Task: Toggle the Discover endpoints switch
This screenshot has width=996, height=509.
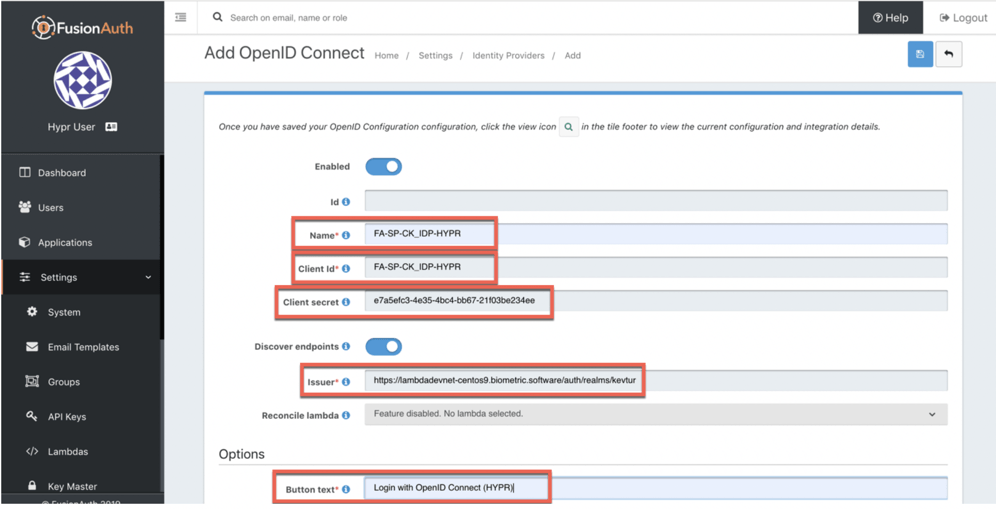Action: [x=383, y=347]
